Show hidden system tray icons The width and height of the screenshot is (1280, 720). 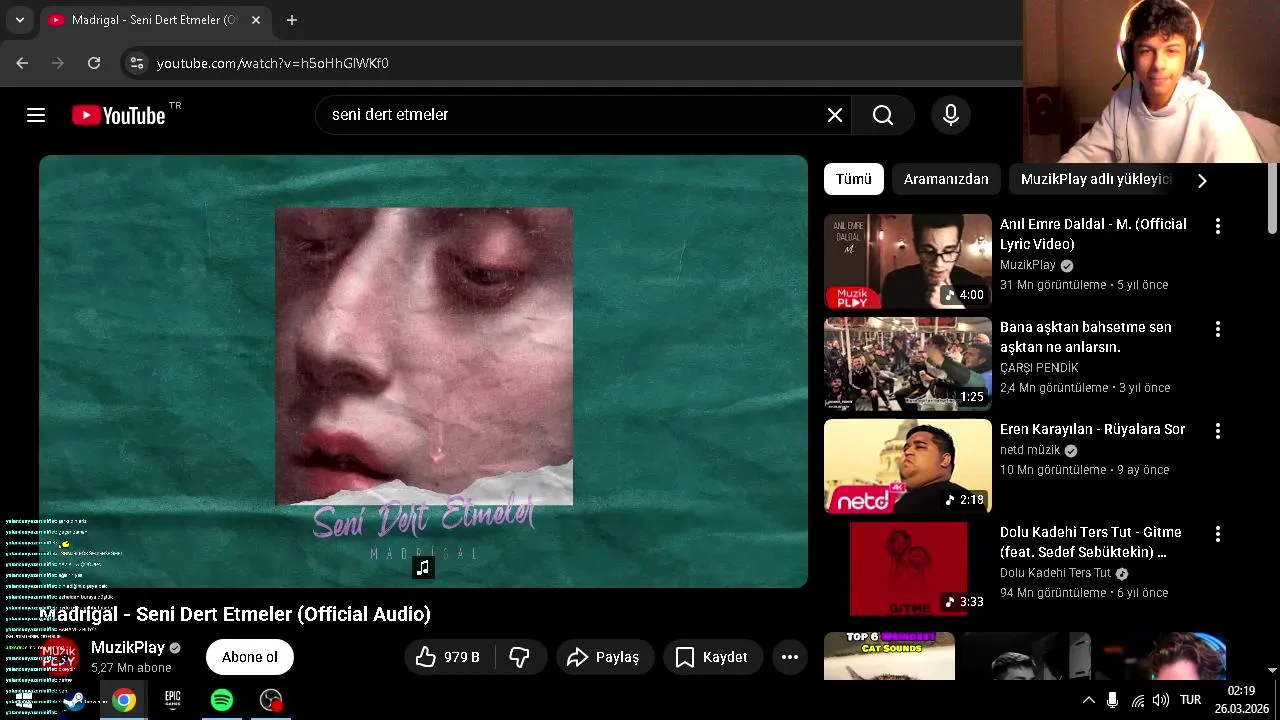pos(1089,700)
